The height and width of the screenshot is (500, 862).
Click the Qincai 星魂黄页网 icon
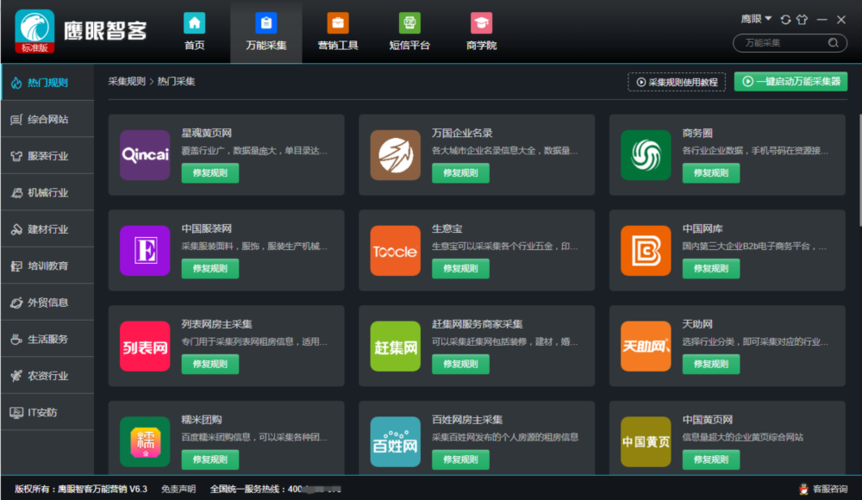[x=145, y=155]
